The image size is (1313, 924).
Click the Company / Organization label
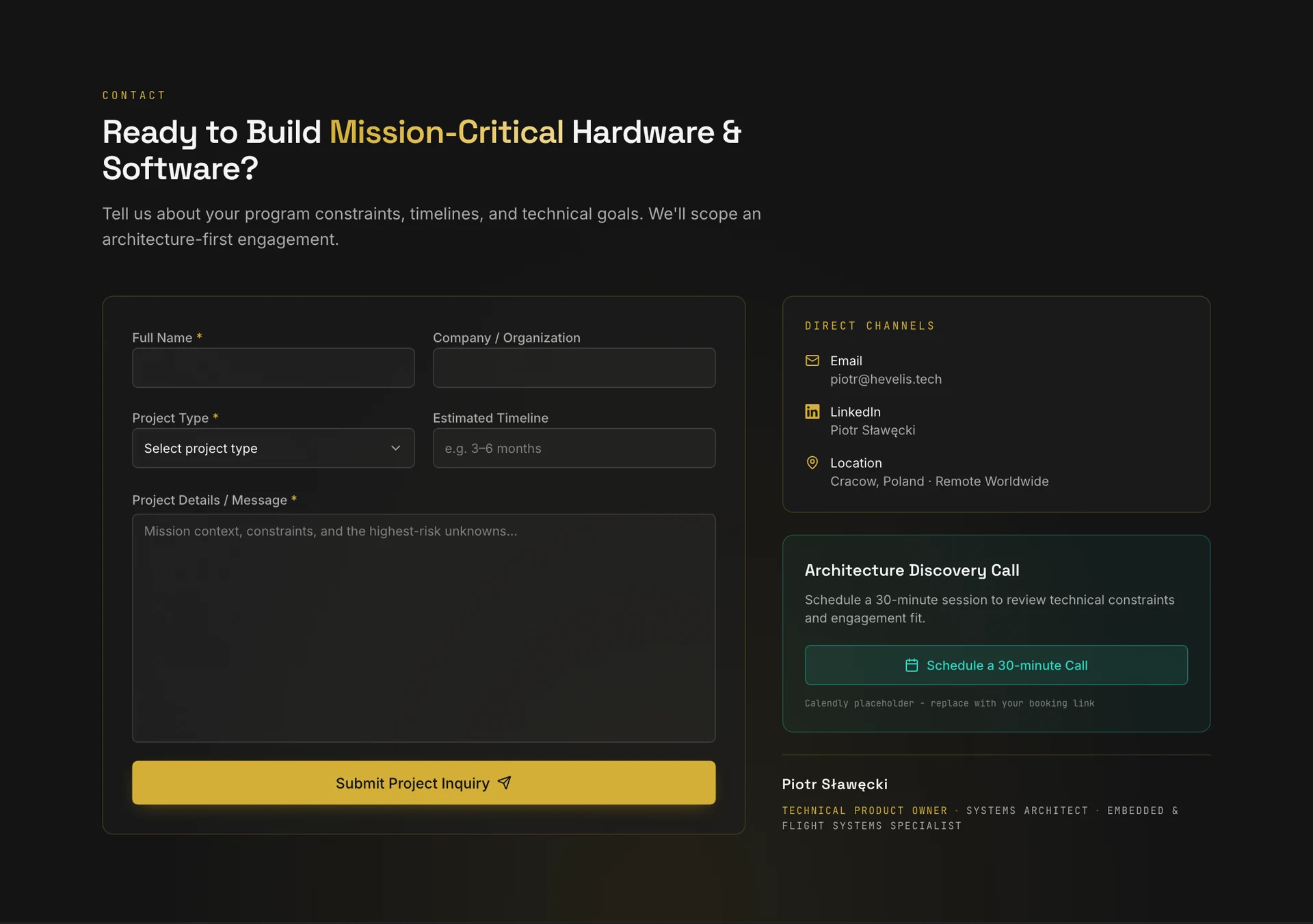pos(507,338)
